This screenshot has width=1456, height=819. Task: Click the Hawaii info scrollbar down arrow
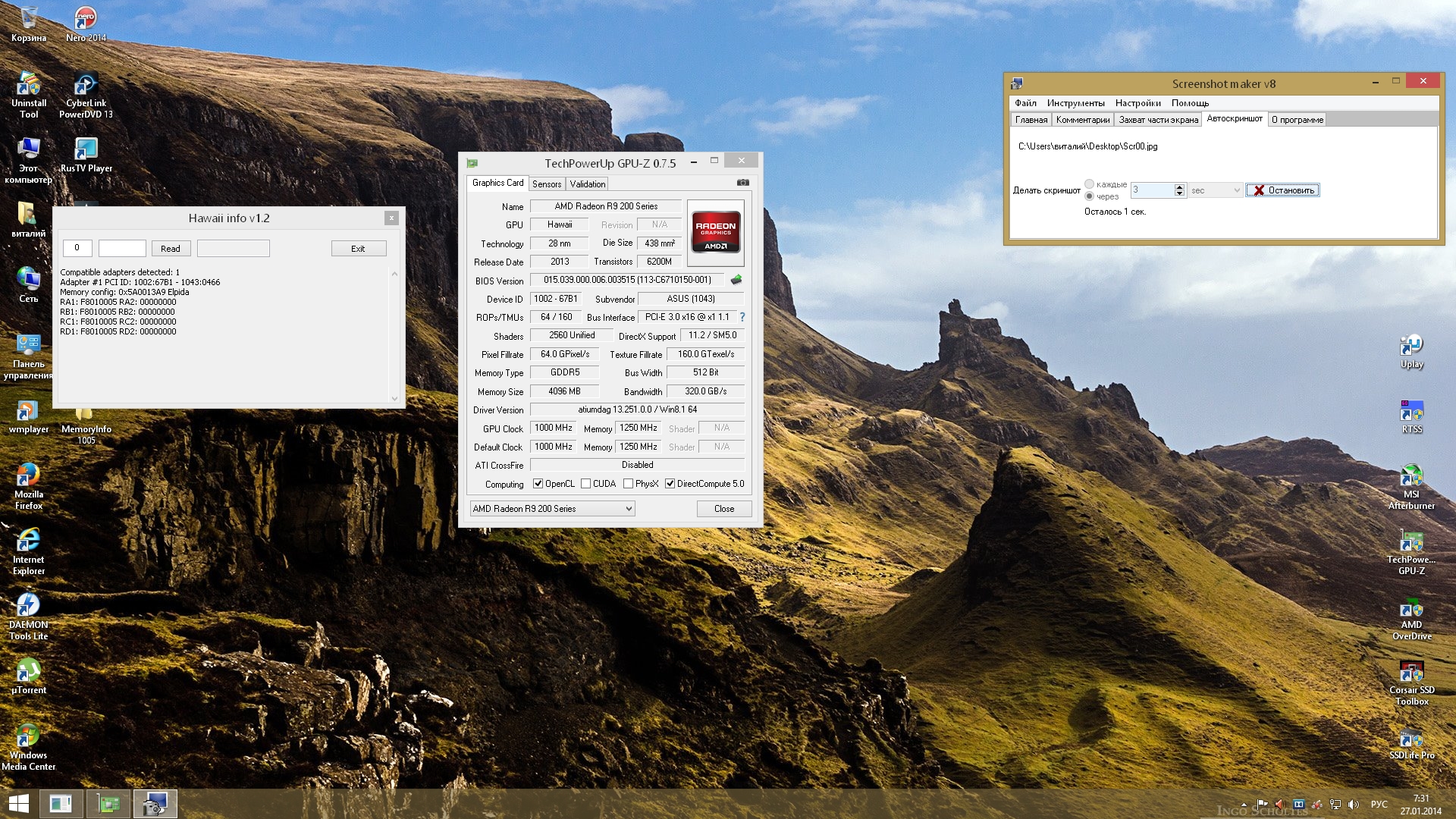394,398
